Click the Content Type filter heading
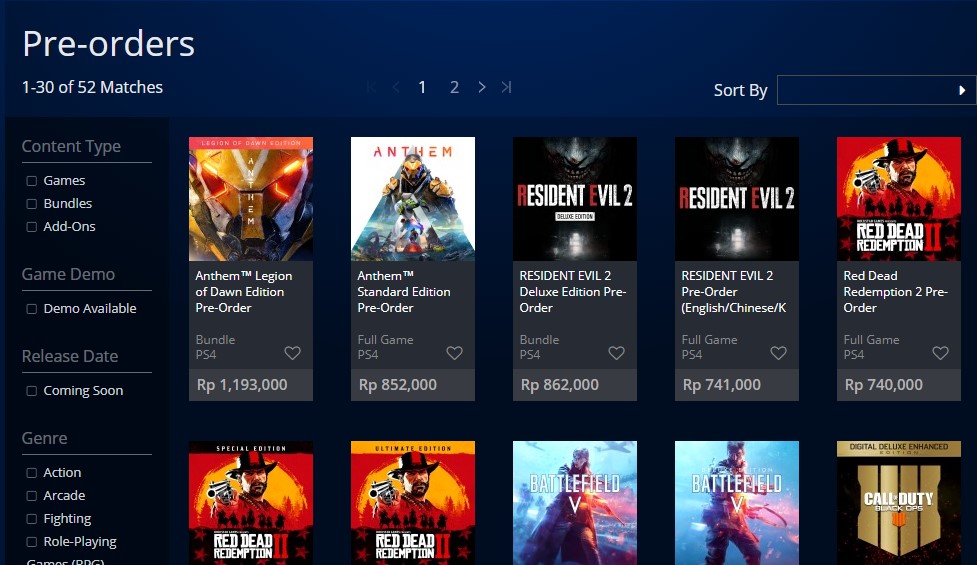The image size is (977, 565). pyautogui.click(x=71, y=146)
